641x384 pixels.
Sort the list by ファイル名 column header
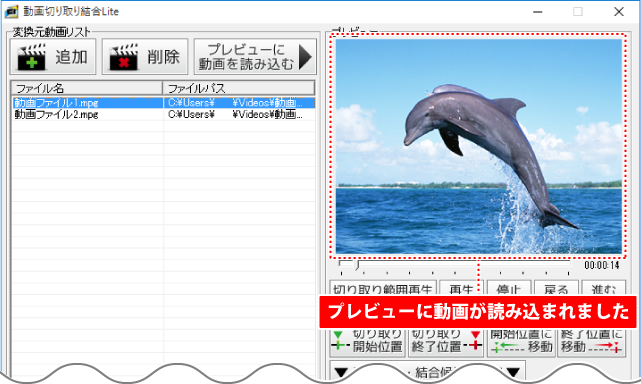[x=87, y=88]
